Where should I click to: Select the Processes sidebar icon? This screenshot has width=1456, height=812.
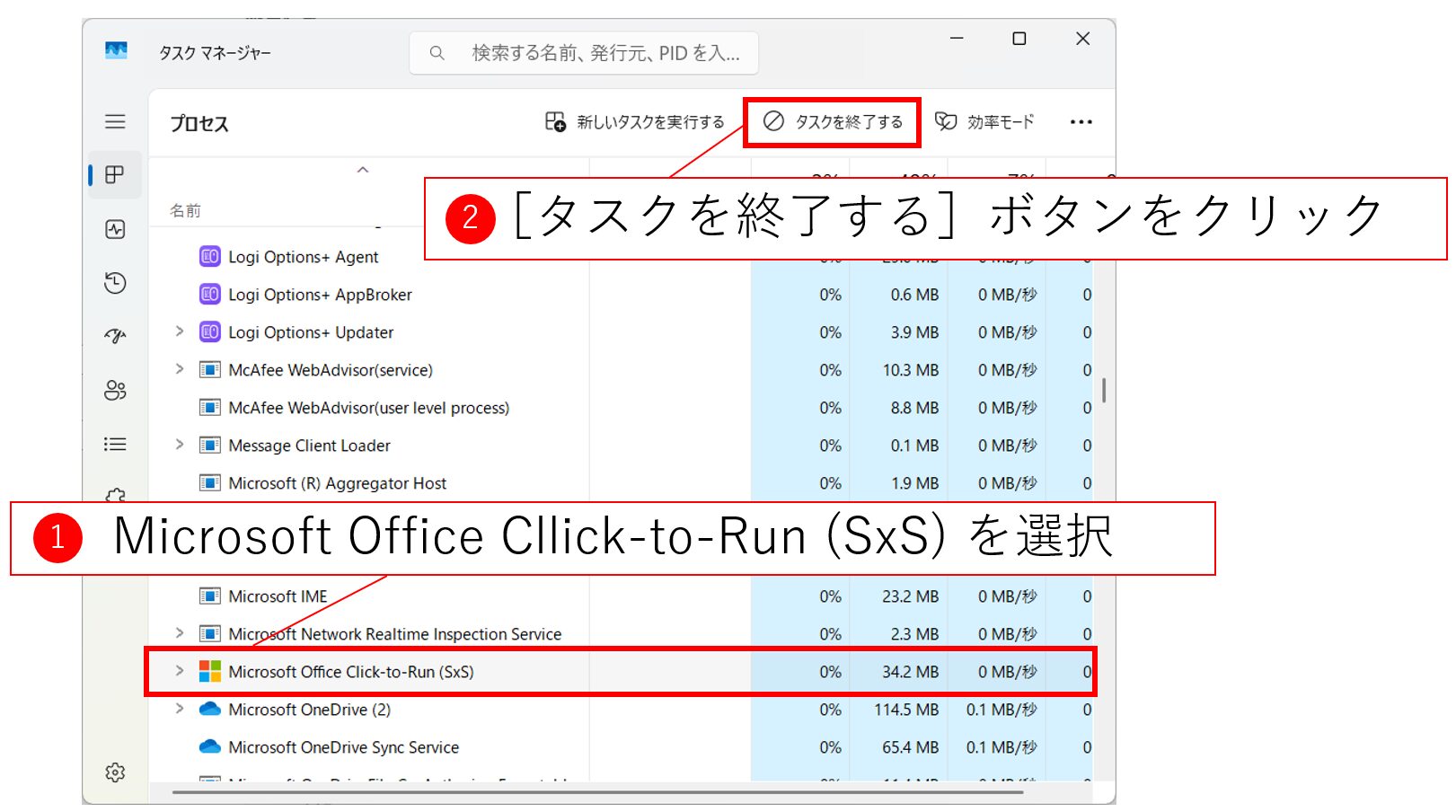click(115, 175)
